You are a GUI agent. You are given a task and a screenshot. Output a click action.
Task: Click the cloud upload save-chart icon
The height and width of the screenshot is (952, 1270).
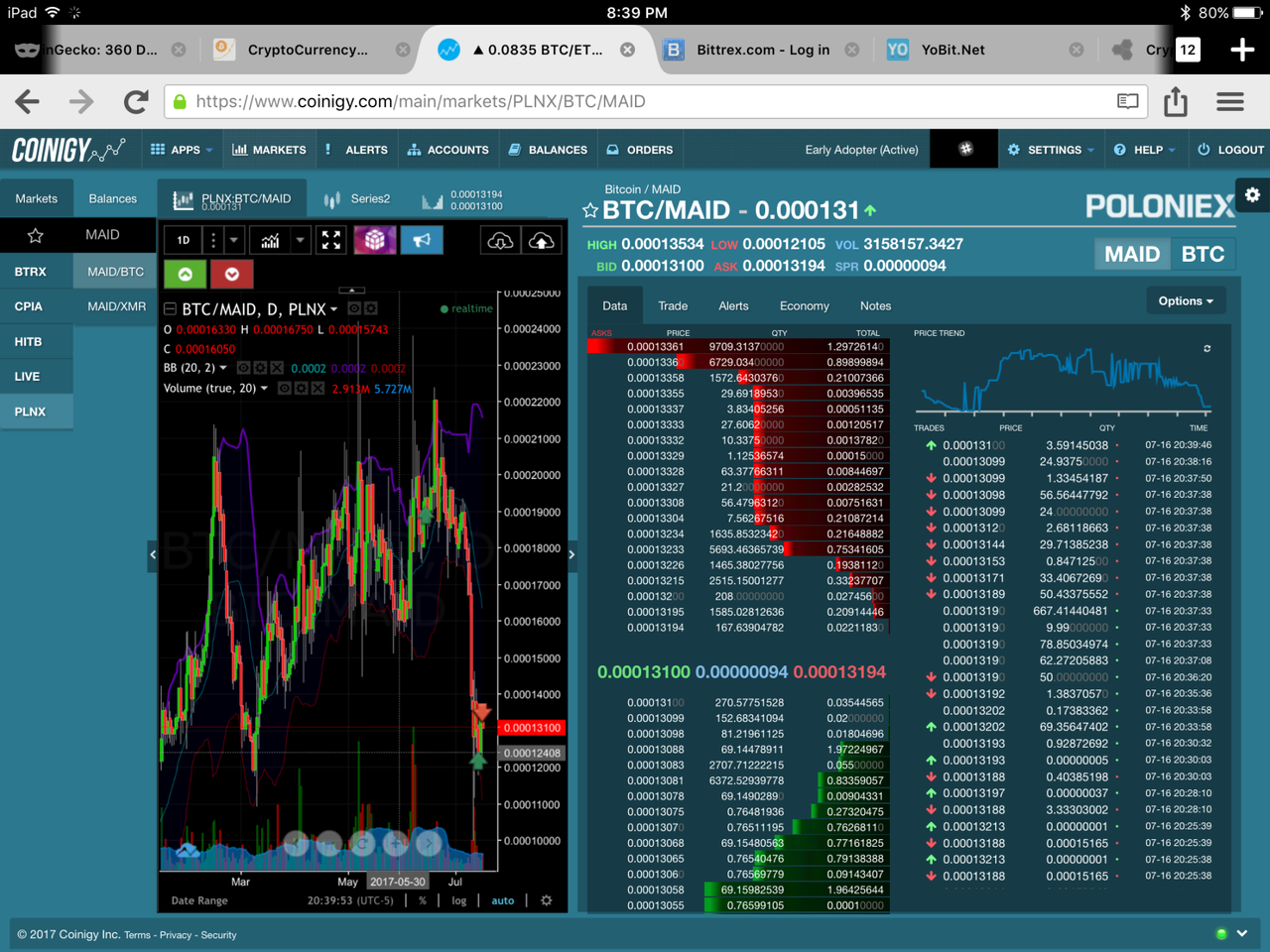(542, 241)
